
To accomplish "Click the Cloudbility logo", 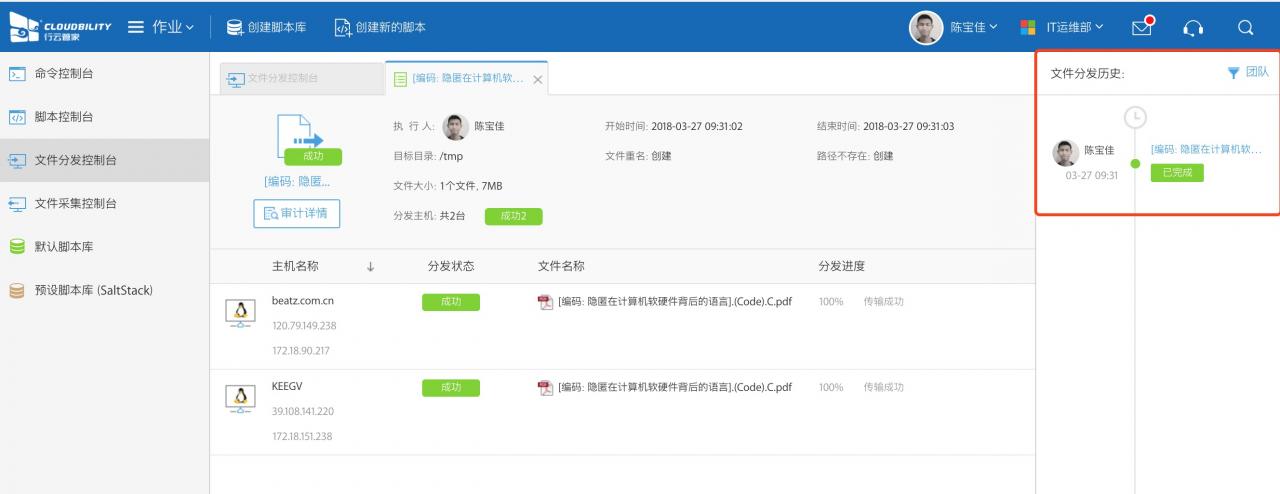I will 60,28.
